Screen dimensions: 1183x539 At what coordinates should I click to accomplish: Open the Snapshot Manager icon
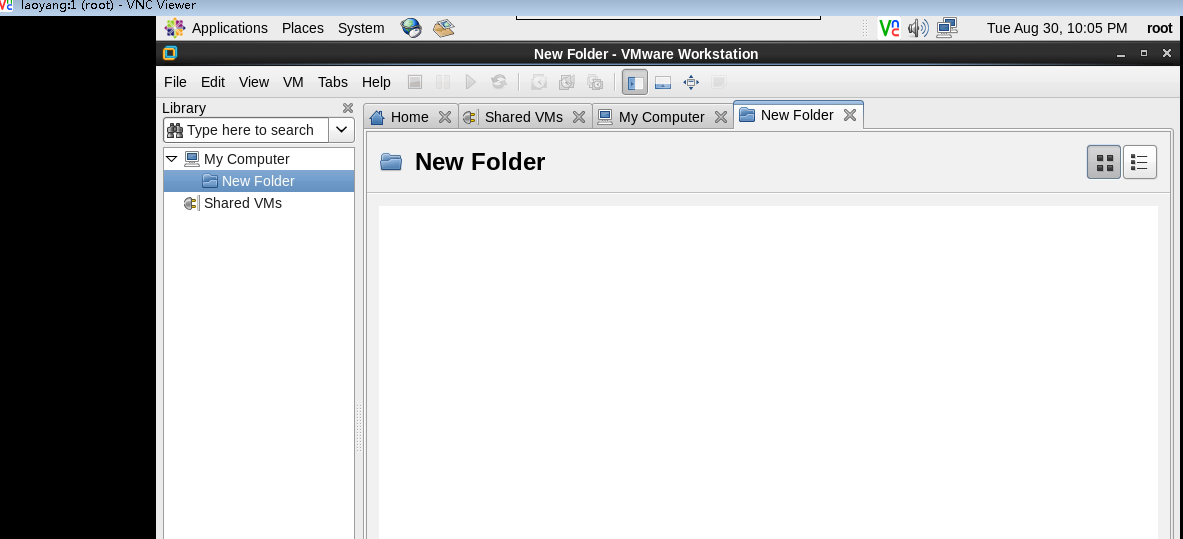(595, 82)
